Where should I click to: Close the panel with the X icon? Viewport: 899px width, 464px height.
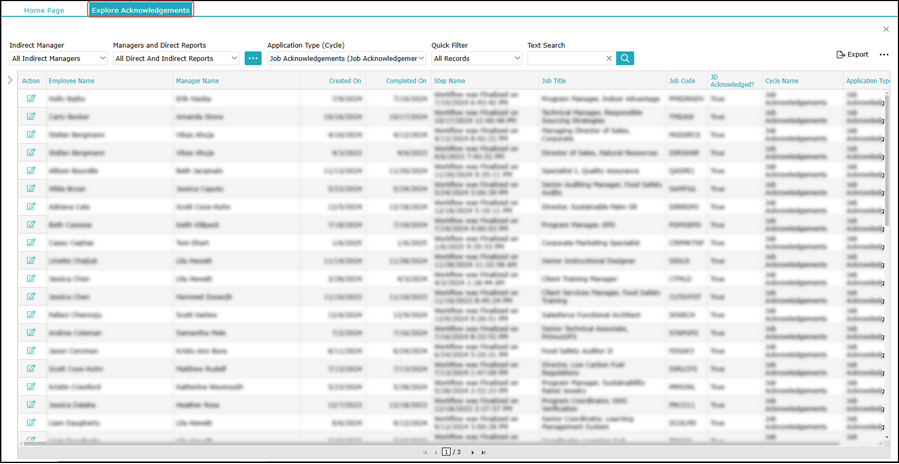tap(886, 30)
